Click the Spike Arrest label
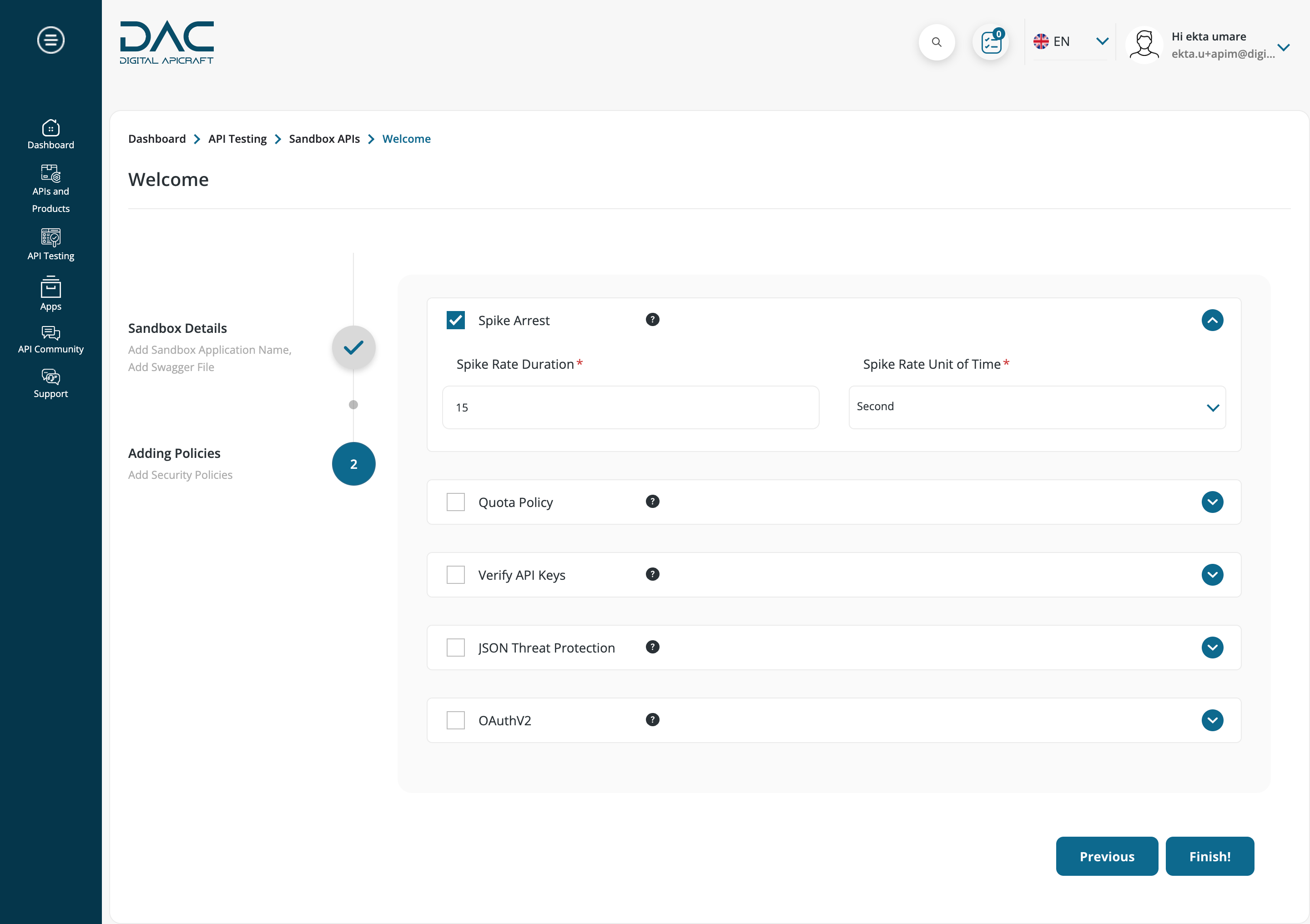The width and height of the screenshot is (1310, 924). 514,321
